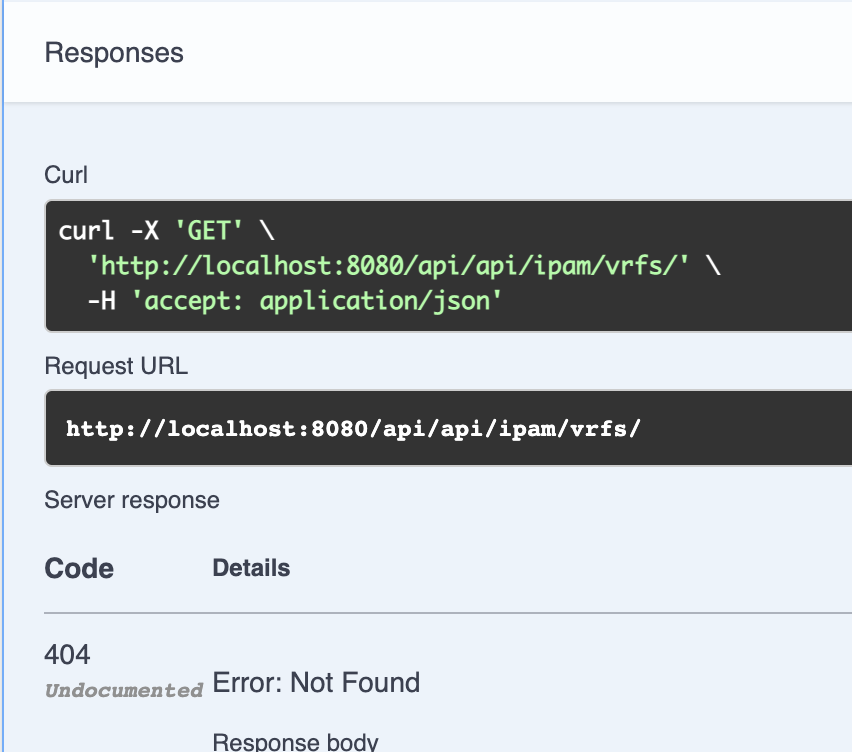
Task: Select the 404 response code
Action: 67,654
